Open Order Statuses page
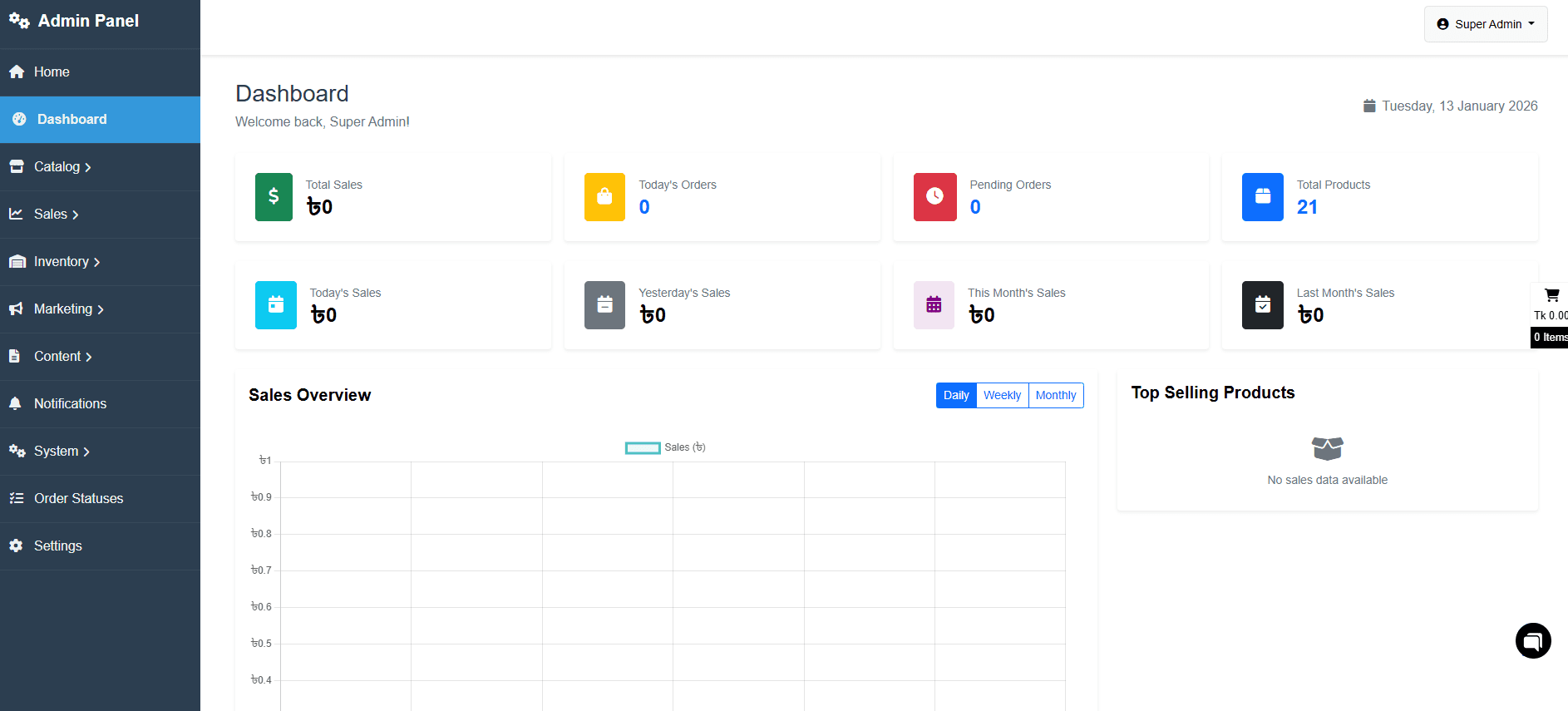The height and width of the screenshot is (711, 1568). 100,499
